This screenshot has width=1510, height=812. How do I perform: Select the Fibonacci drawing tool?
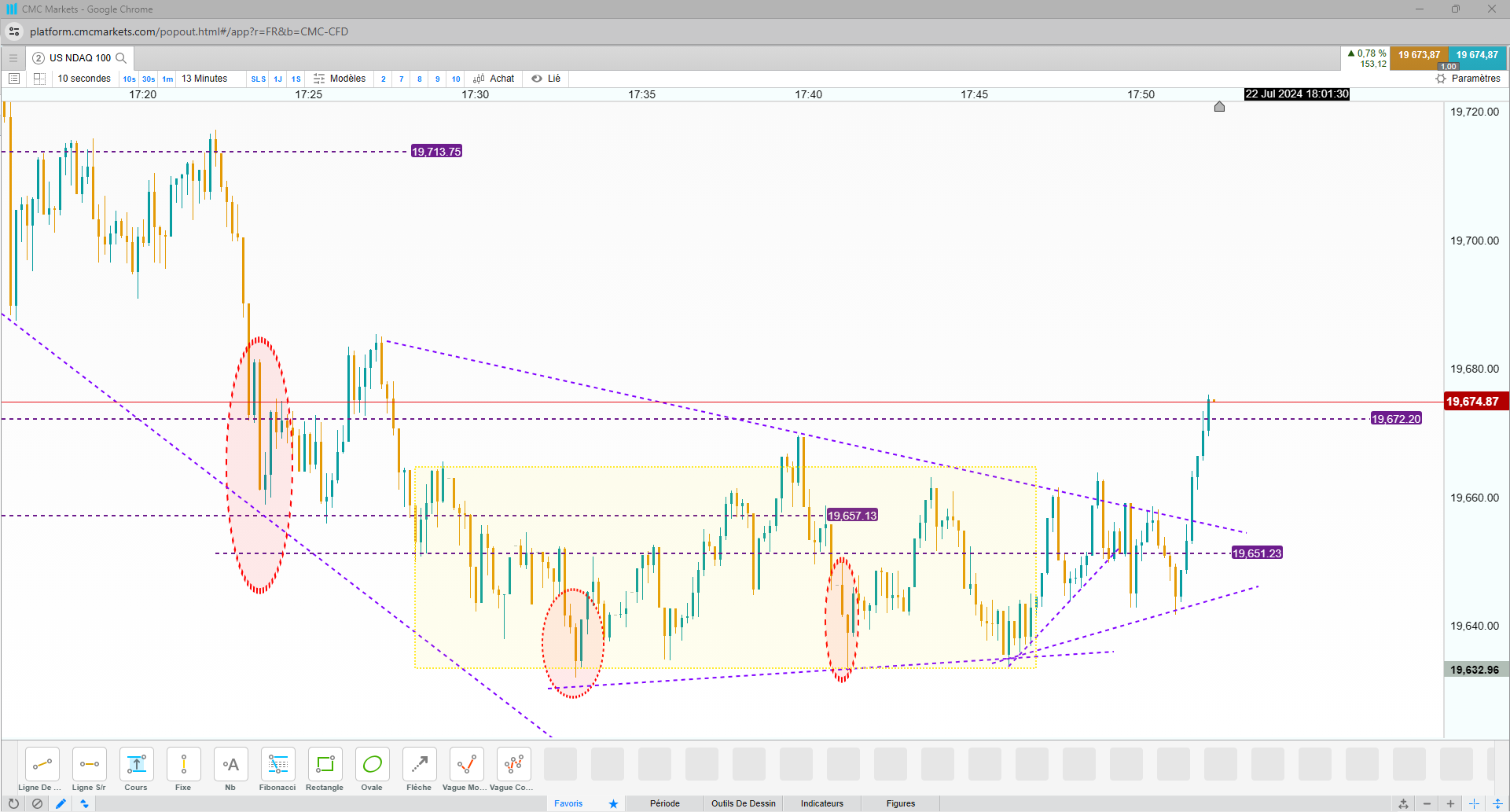(x=277, y=769)
